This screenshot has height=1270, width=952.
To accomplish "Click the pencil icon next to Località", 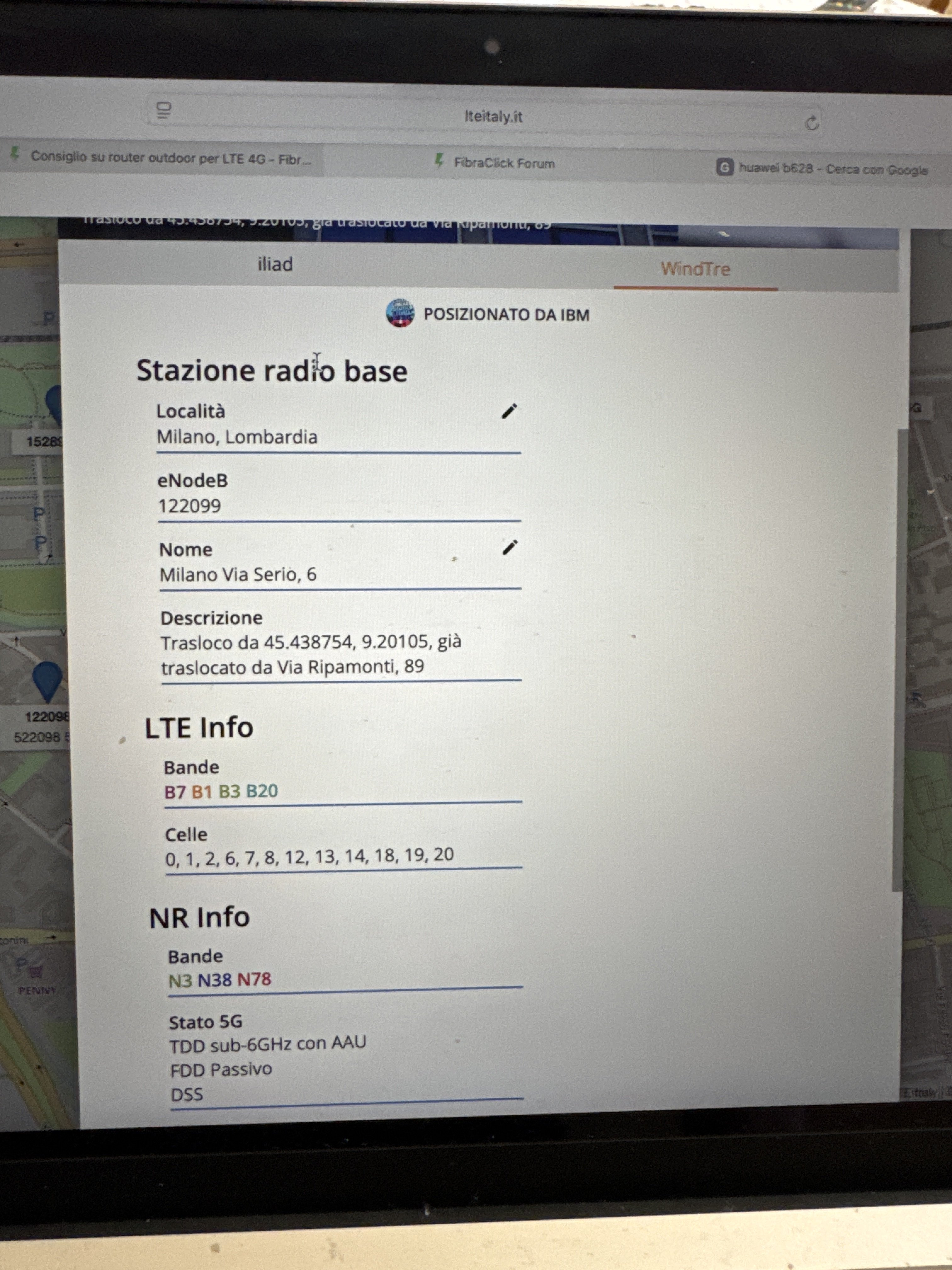I will [509, 411].
